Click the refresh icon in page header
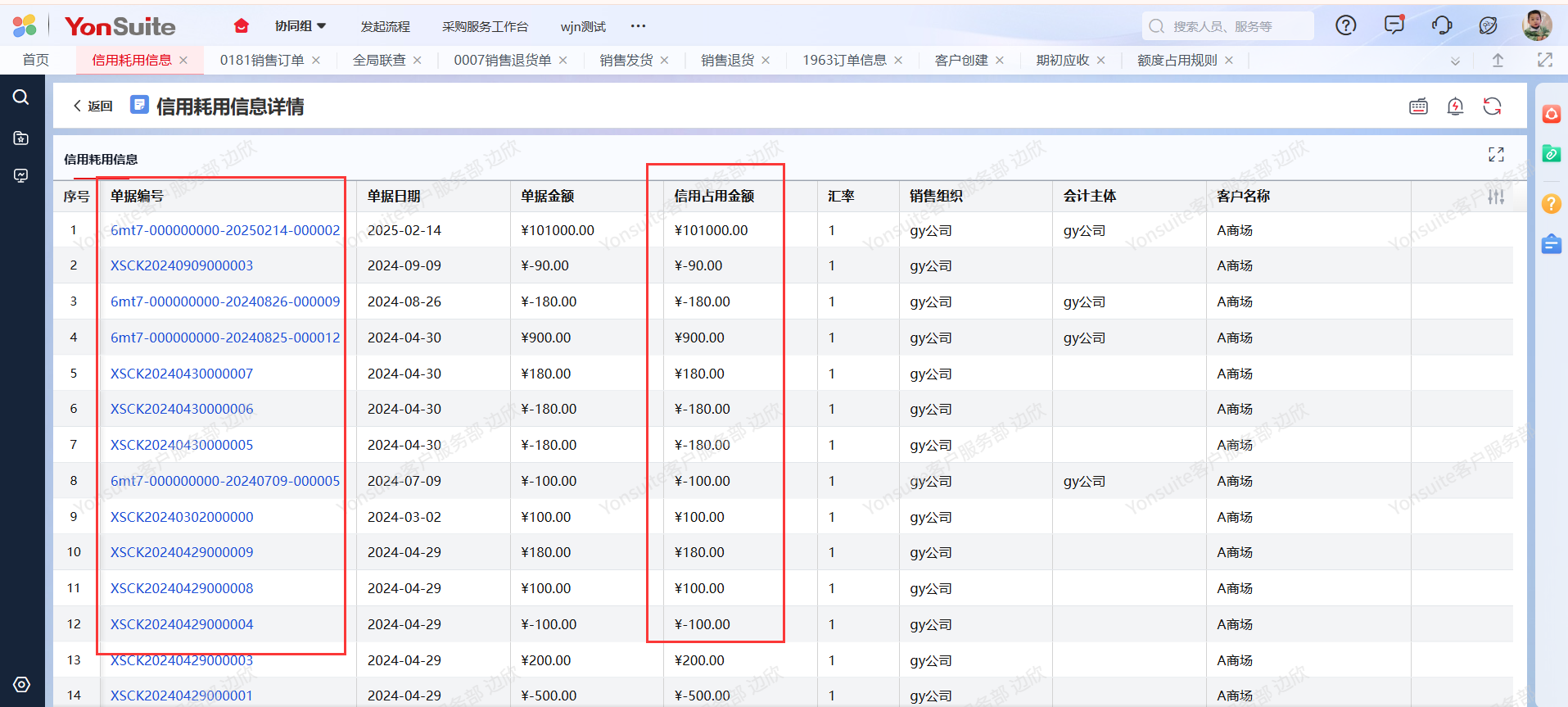This screenshot has height=707, width=1568. 1492,107
